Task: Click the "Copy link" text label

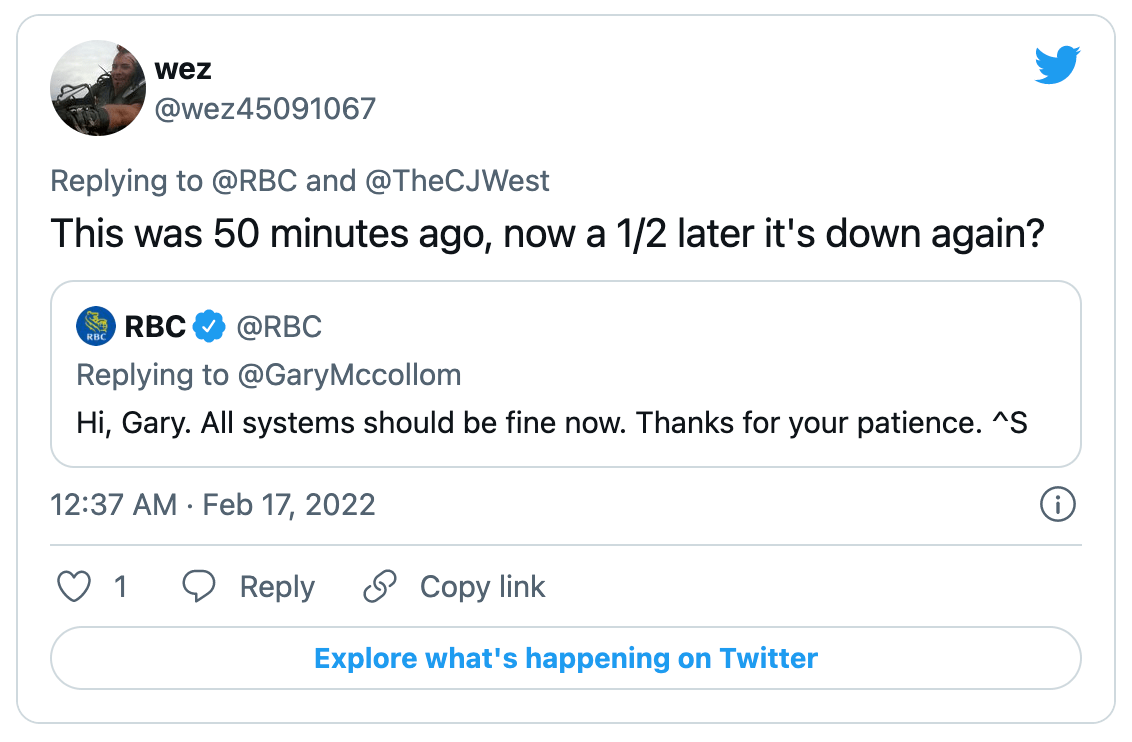Action: coord(482,587)
